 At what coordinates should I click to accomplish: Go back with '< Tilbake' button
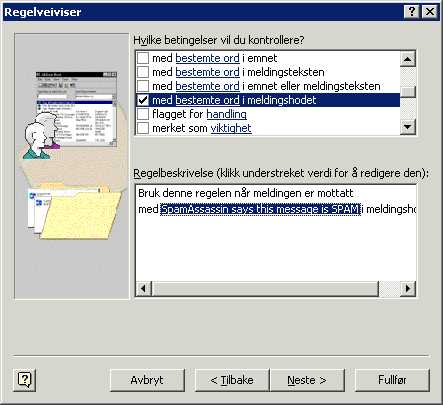(232, 380)
